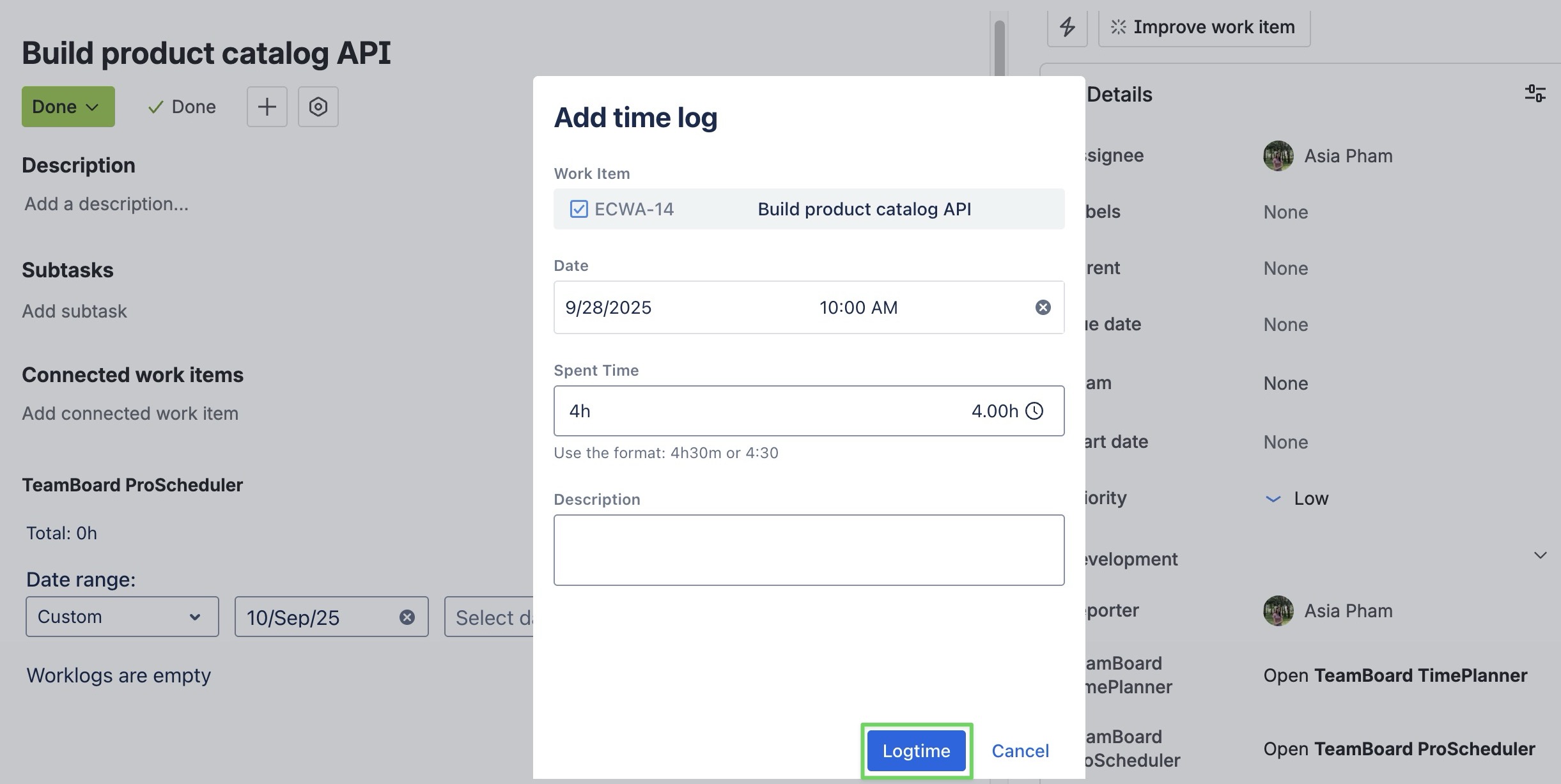Click Improve work item button

coord(1204,27)
